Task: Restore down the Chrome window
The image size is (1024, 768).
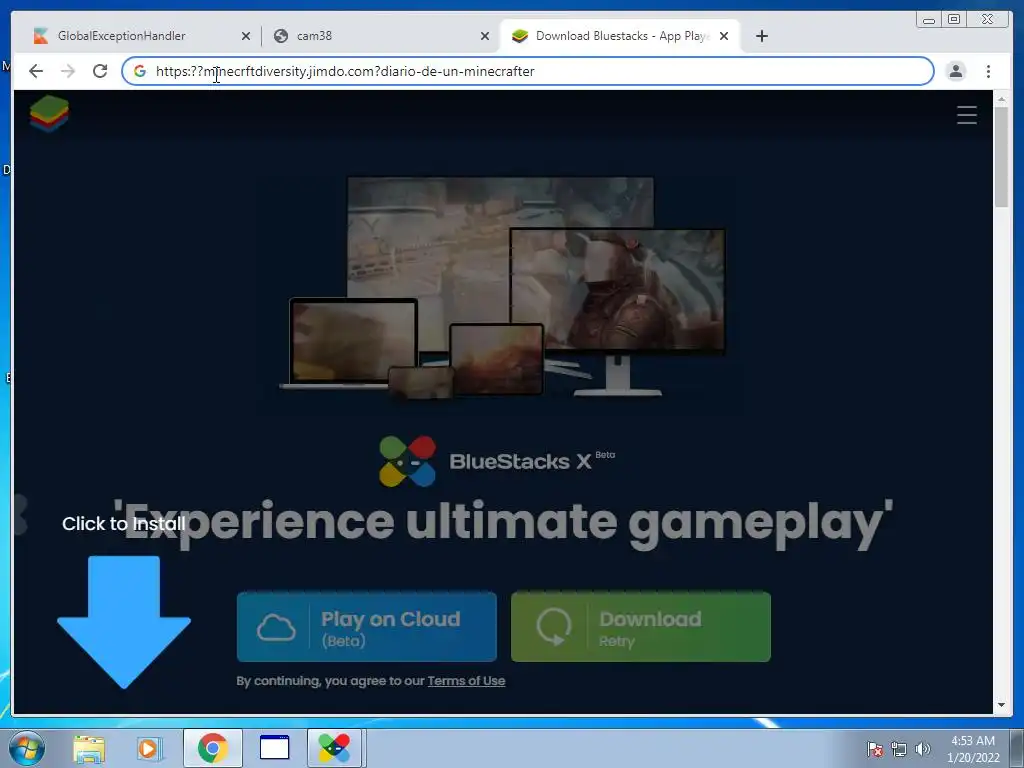Action: click(x=954, y=20)
